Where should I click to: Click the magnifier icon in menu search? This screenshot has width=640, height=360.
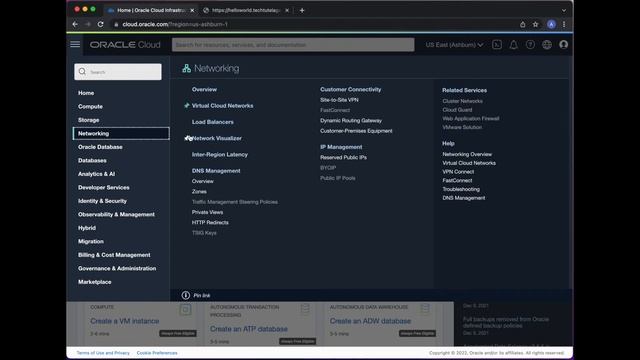click(x=82, y=71)
